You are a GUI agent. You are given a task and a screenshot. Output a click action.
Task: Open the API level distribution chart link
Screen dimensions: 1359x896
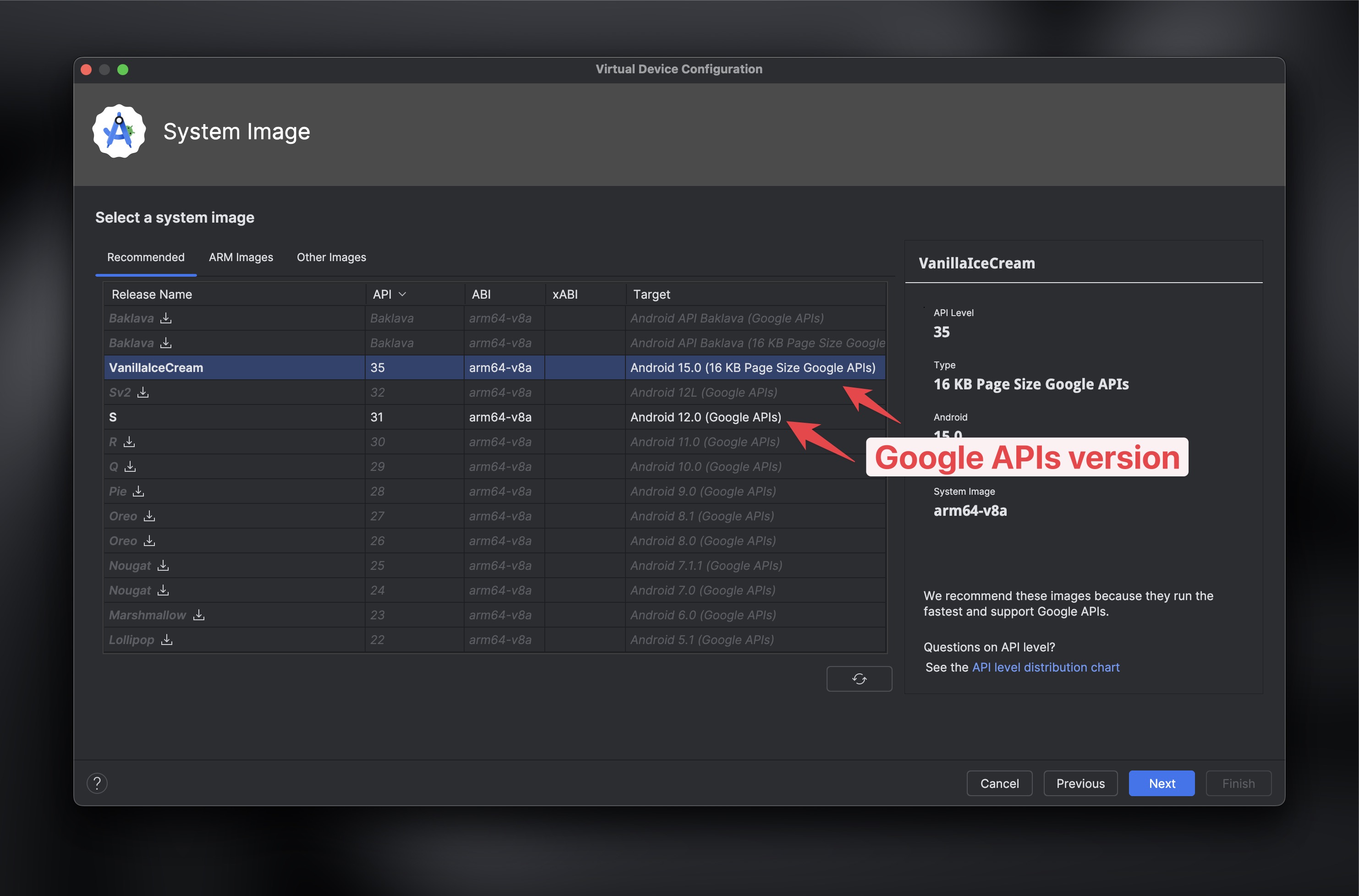click(x=1046, y=667)
